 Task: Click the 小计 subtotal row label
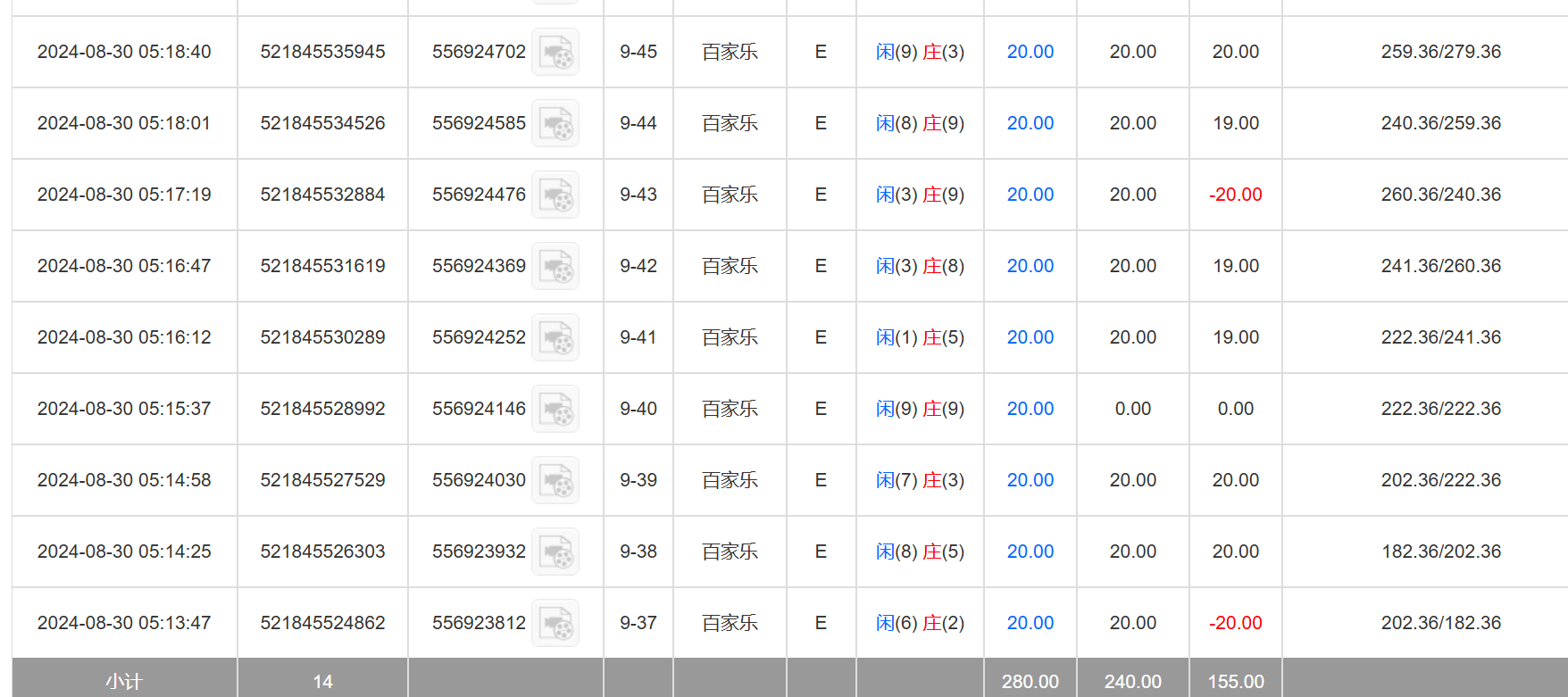(124, 682)
